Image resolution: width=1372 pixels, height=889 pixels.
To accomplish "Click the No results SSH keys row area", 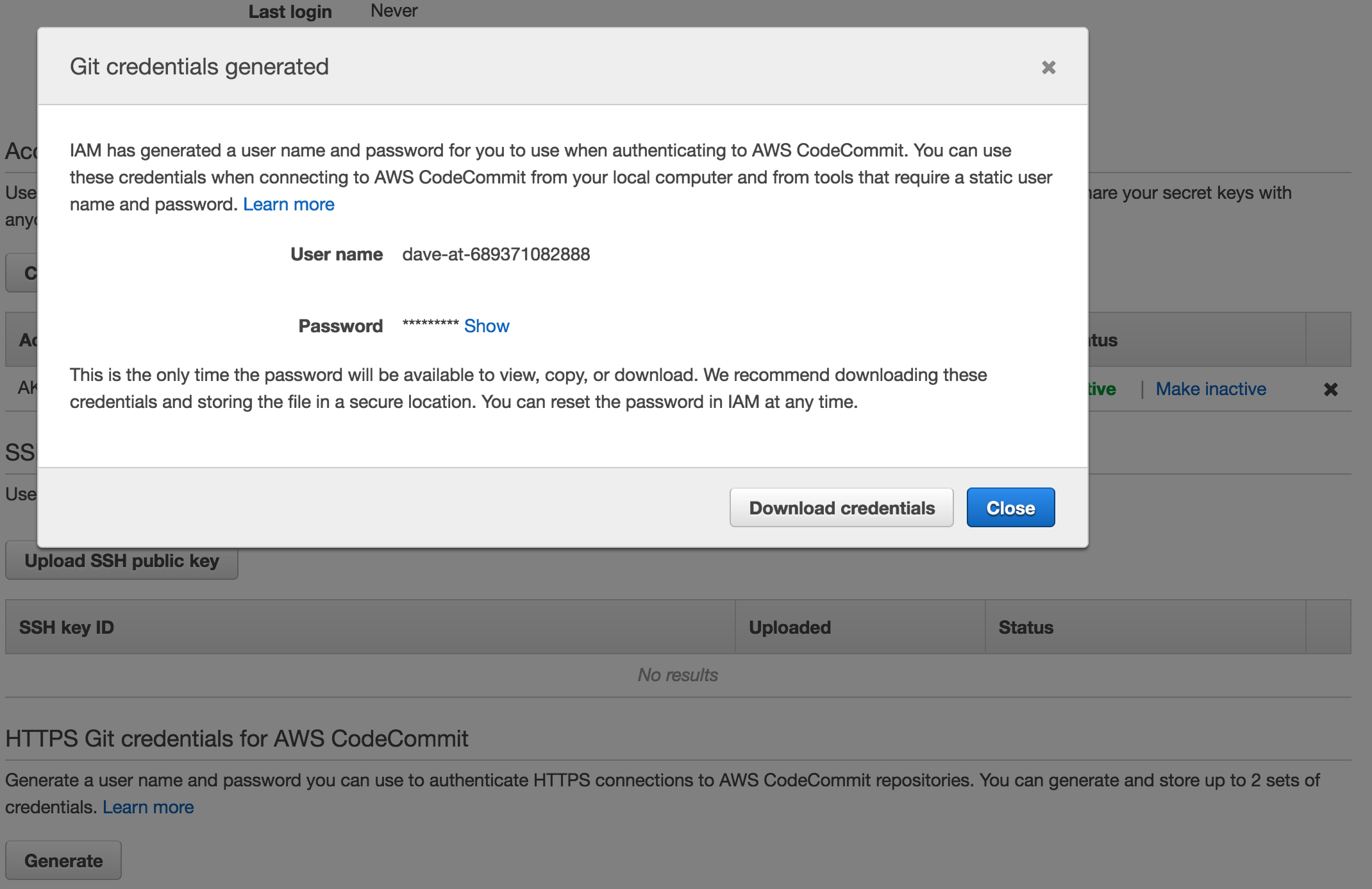I will pyautogui.click(x=679, y=673).
